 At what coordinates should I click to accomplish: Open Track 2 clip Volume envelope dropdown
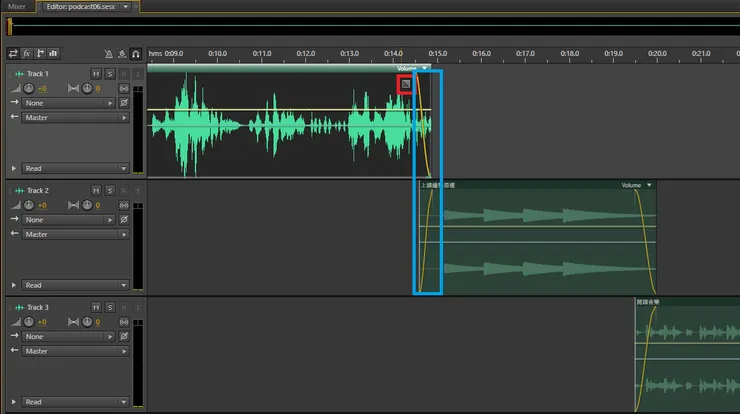tap(649, 185)
